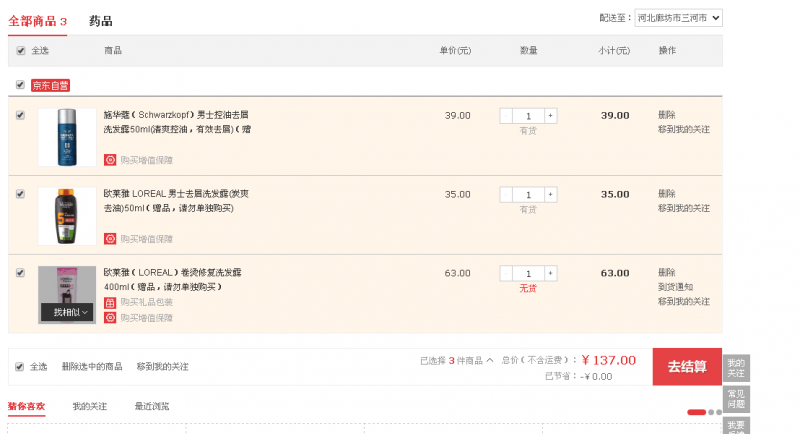Viewport: 800px width, 434px height.
Task: Click the 常见问题 floating side button
Action: click(x=736, y=399)
